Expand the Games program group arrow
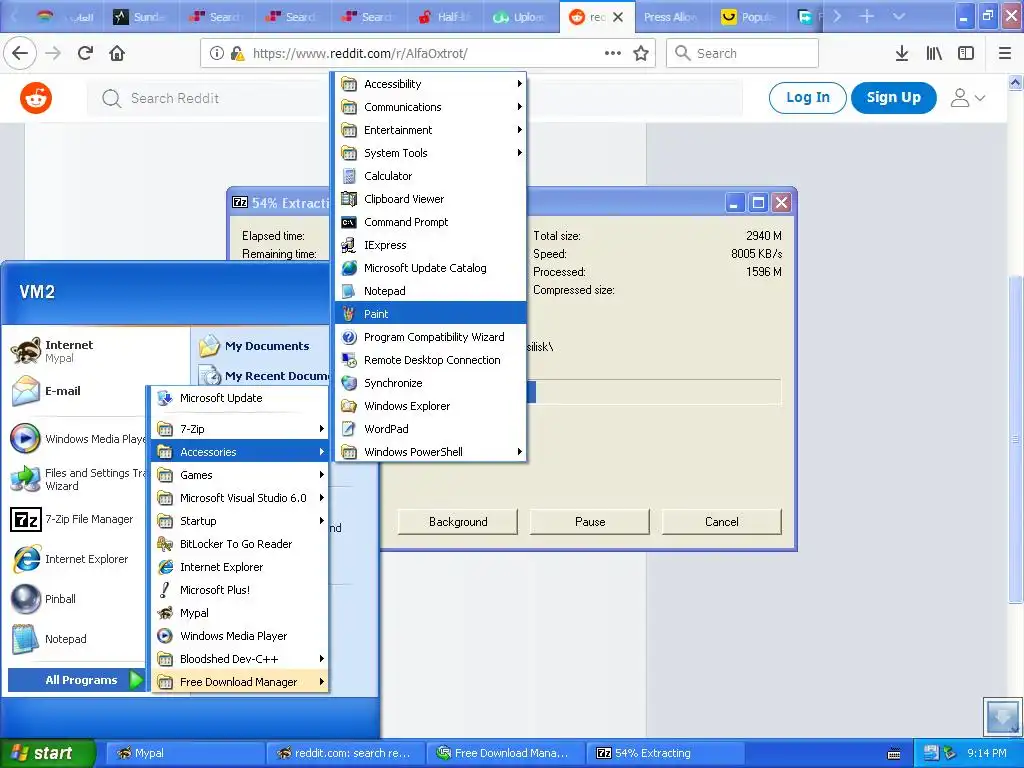 click(x=321, y=475)
